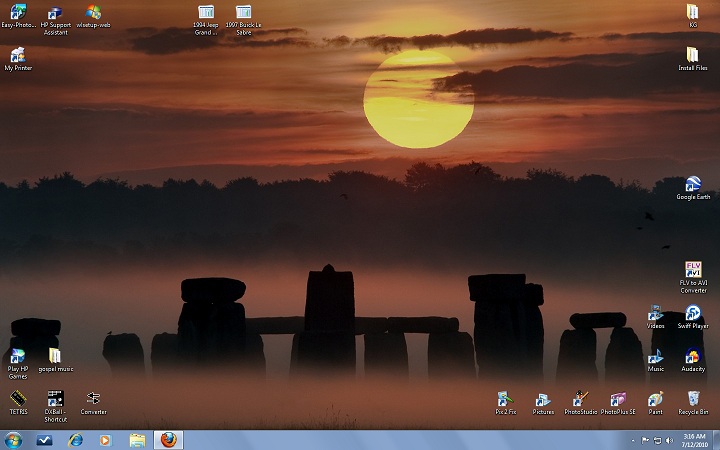Open Play HP Games shortcut
Viewport: 720px width, 450px height.
pos(18,364)
